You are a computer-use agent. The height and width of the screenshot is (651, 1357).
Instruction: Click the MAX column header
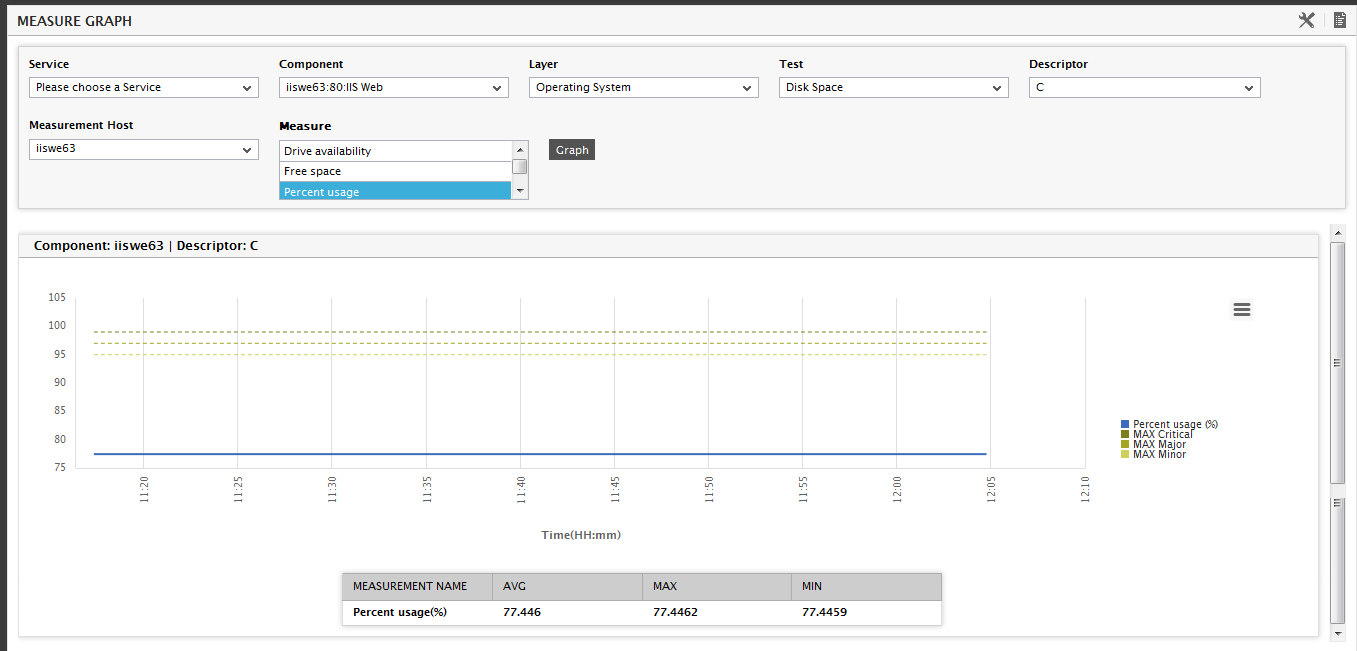(717, 586)
